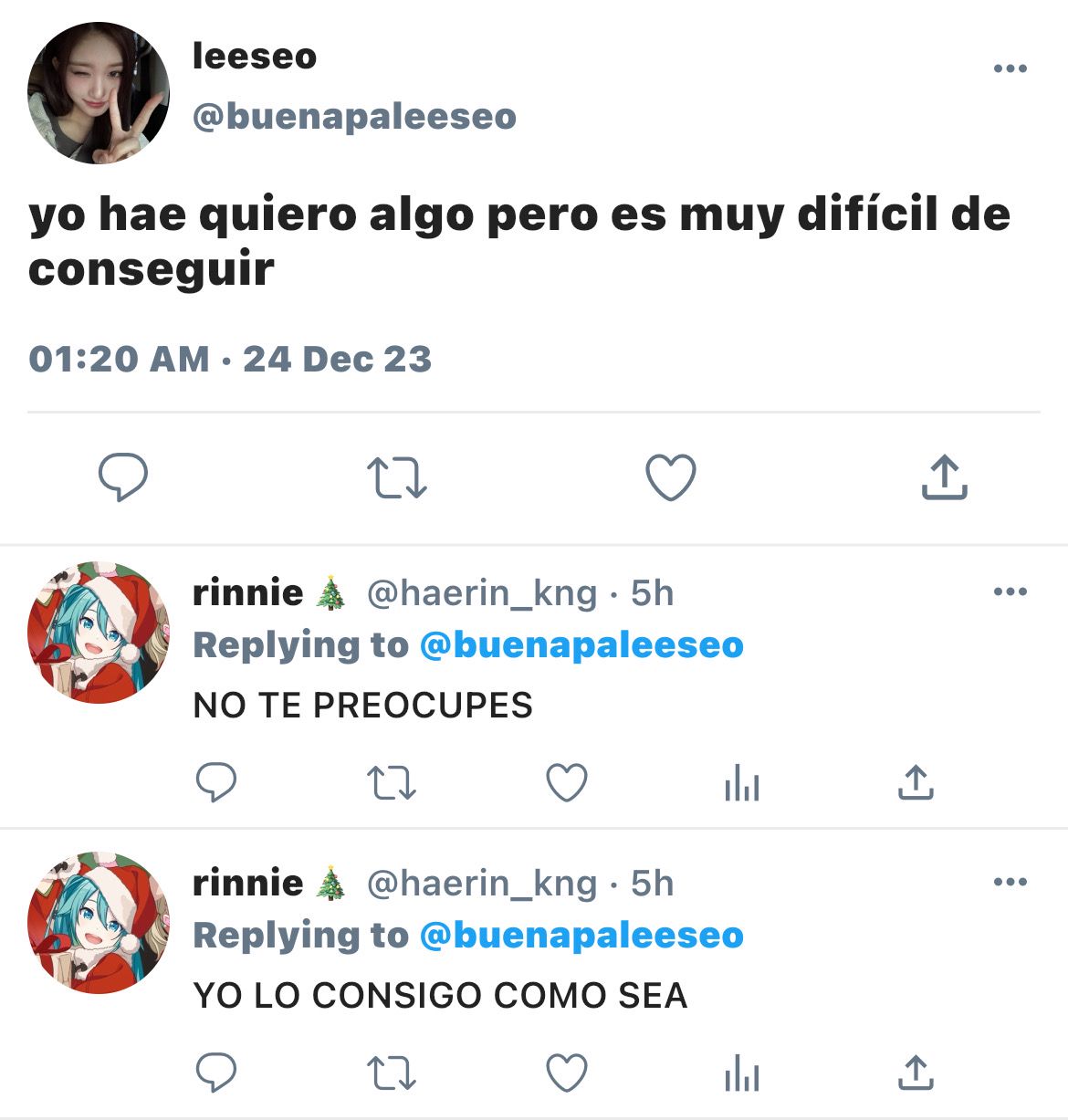Open leeseo's profile picture
The height and width of the screenshot is (1120, 1068).
click(x=99, y=93)
